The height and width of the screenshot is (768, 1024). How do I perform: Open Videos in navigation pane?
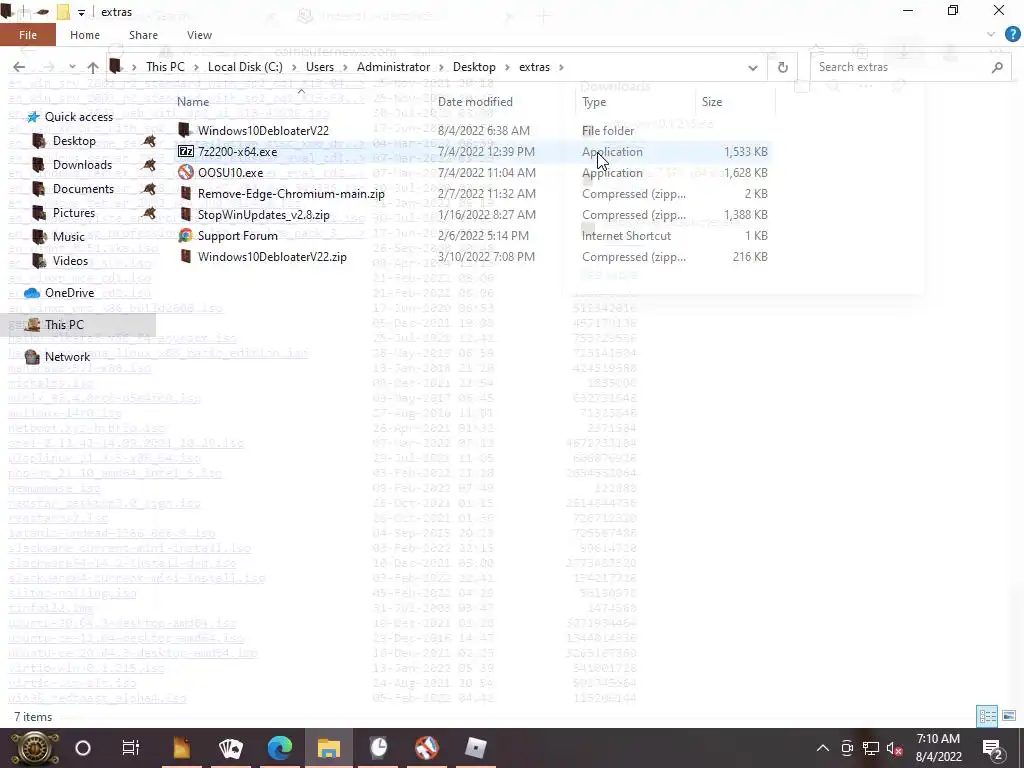click(x=70, y=261)
